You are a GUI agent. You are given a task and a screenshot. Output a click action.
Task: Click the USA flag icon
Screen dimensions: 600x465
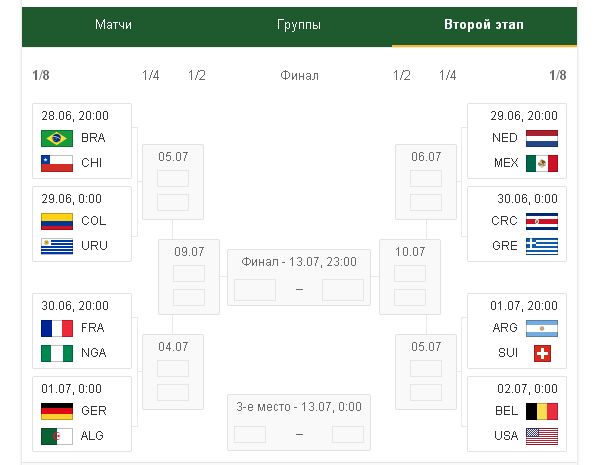(541, 436)
